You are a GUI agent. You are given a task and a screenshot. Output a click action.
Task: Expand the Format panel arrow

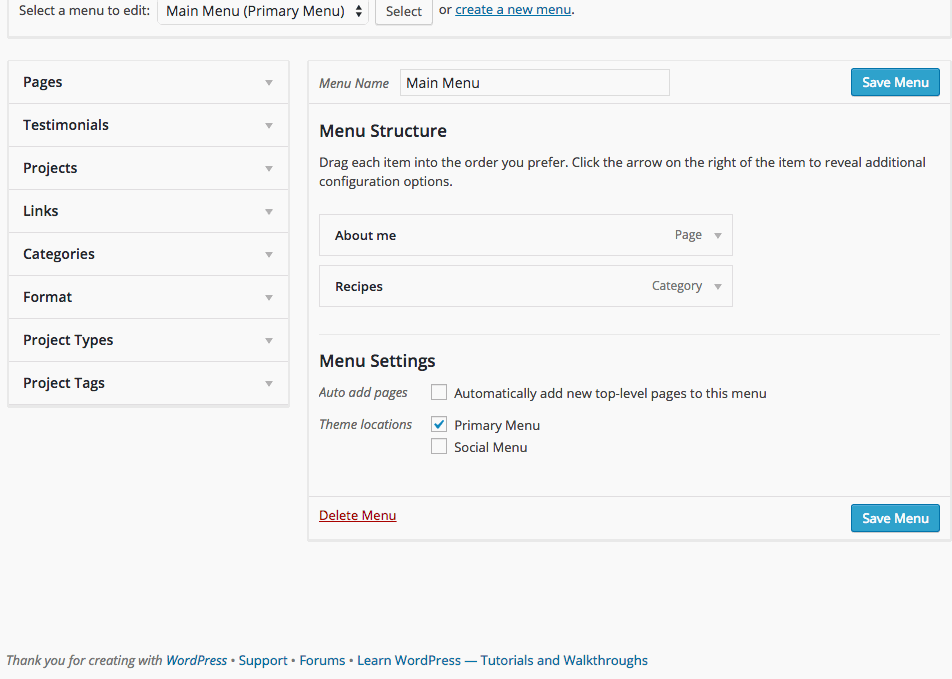[x=269, y=298]
